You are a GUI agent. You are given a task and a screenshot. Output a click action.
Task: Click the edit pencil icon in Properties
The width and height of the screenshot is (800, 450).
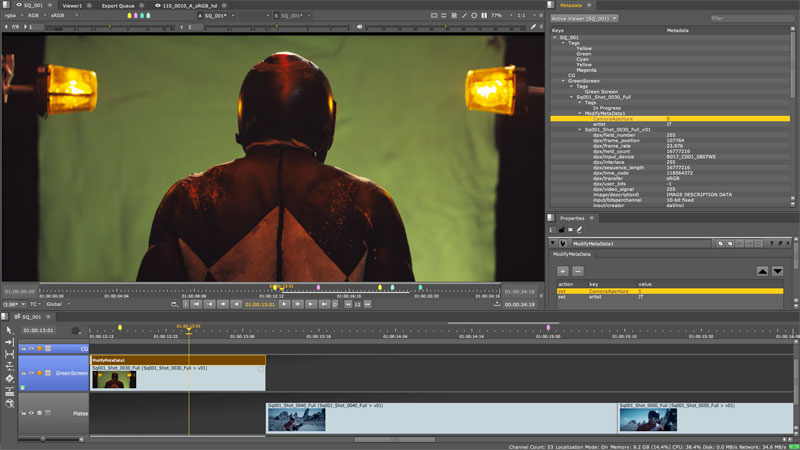580,230
